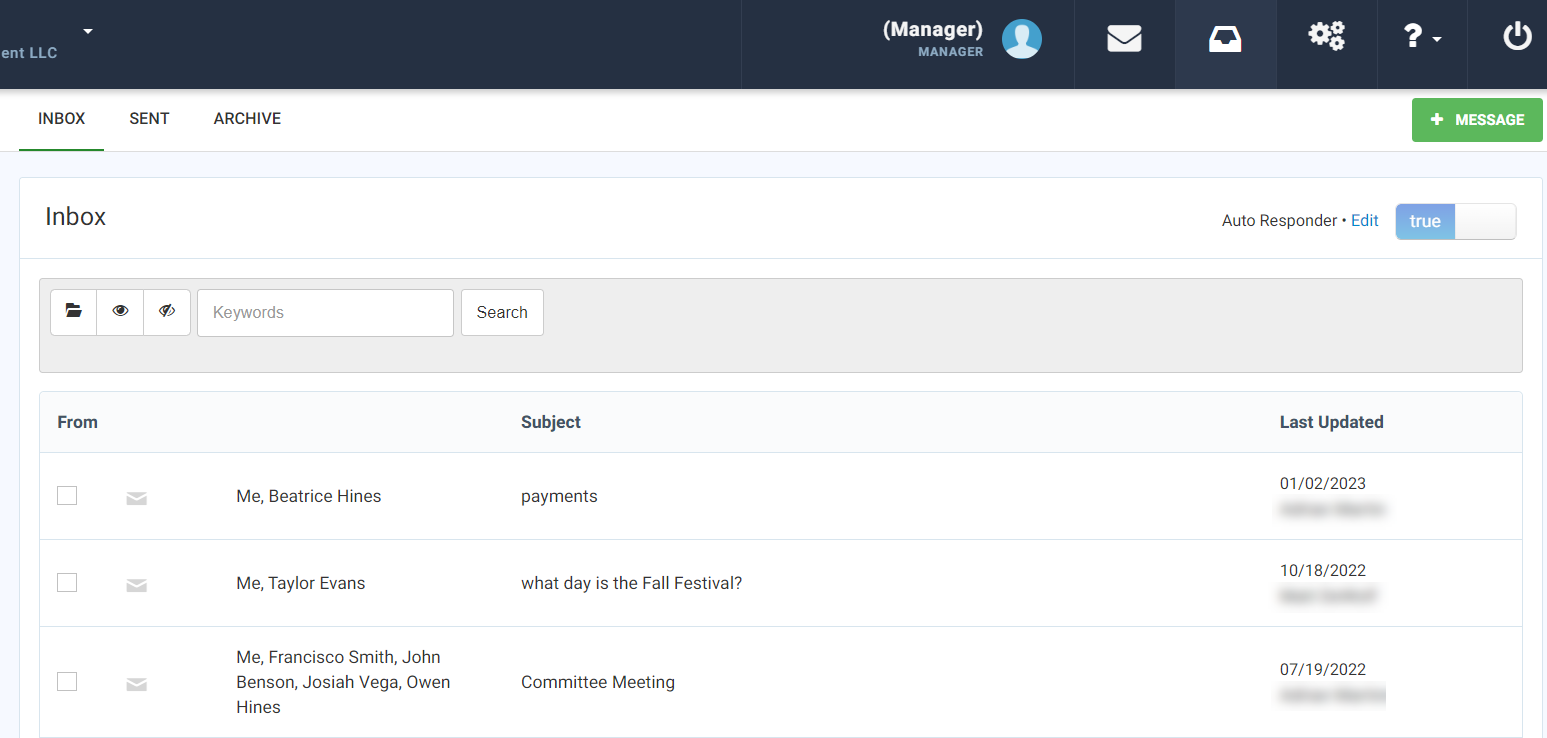Select the Committee Meeting checkbox

(67, 681)
